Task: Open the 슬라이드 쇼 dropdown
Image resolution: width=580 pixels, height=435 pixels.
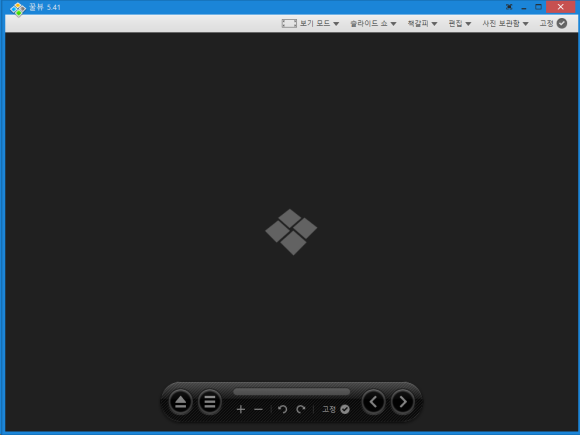Action: (373, 23)
